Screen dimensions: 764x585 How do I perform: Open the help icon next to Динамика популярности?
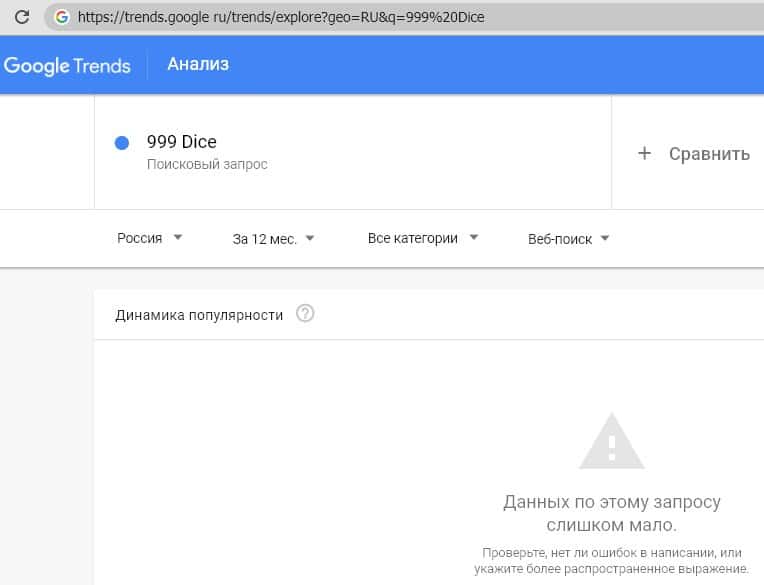click(306, 314)
